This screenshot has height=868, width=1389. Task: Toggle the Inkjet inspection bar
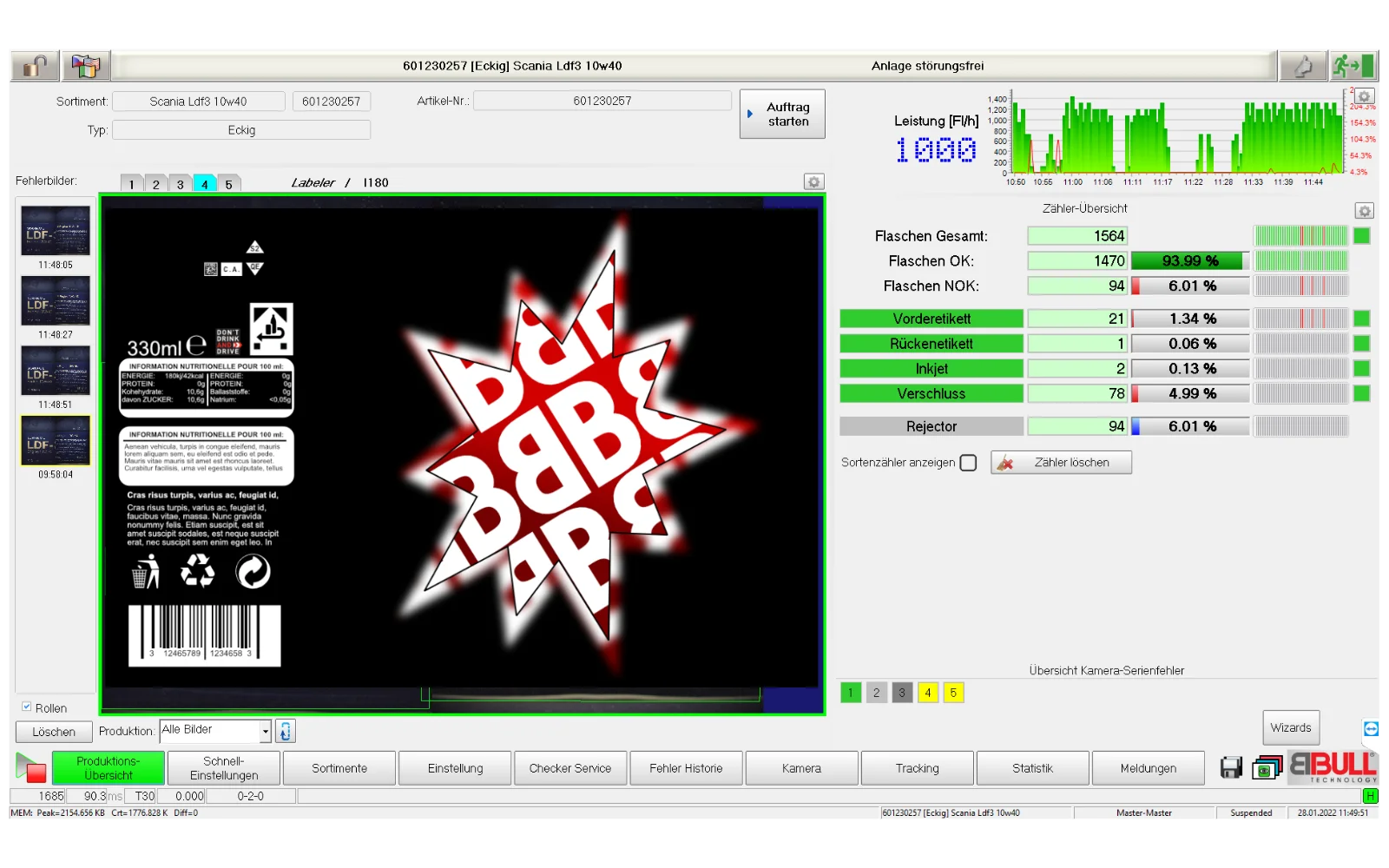point(931,369)
